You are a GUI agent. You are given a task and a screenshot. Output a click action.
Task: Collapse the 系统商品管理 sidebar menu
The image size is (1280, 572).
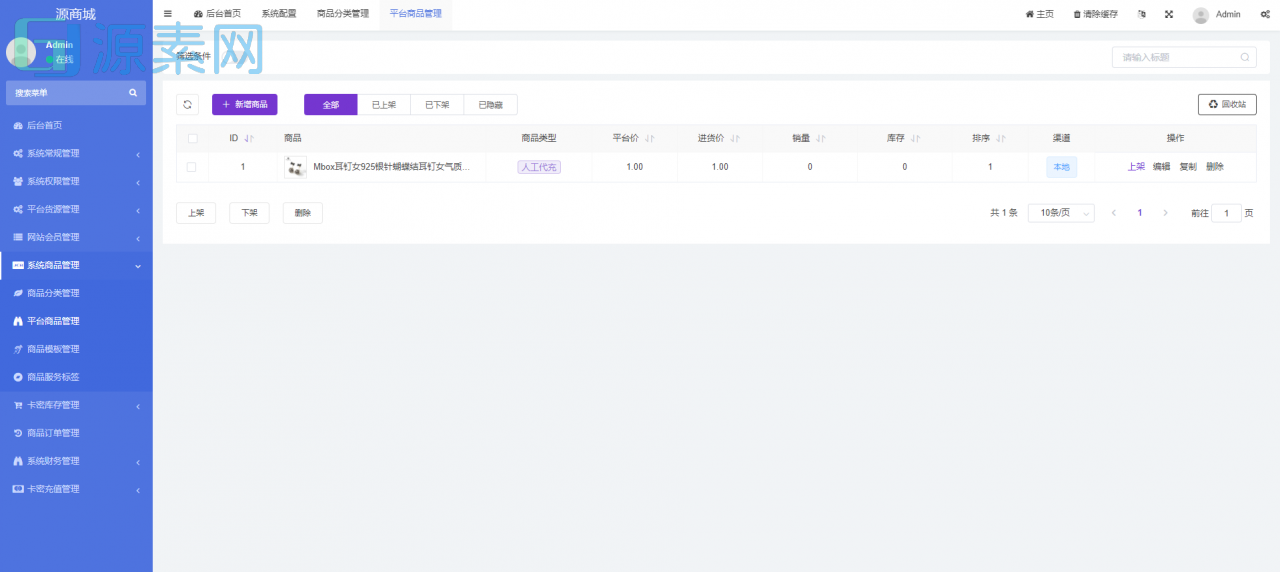[x=76, y=265]
